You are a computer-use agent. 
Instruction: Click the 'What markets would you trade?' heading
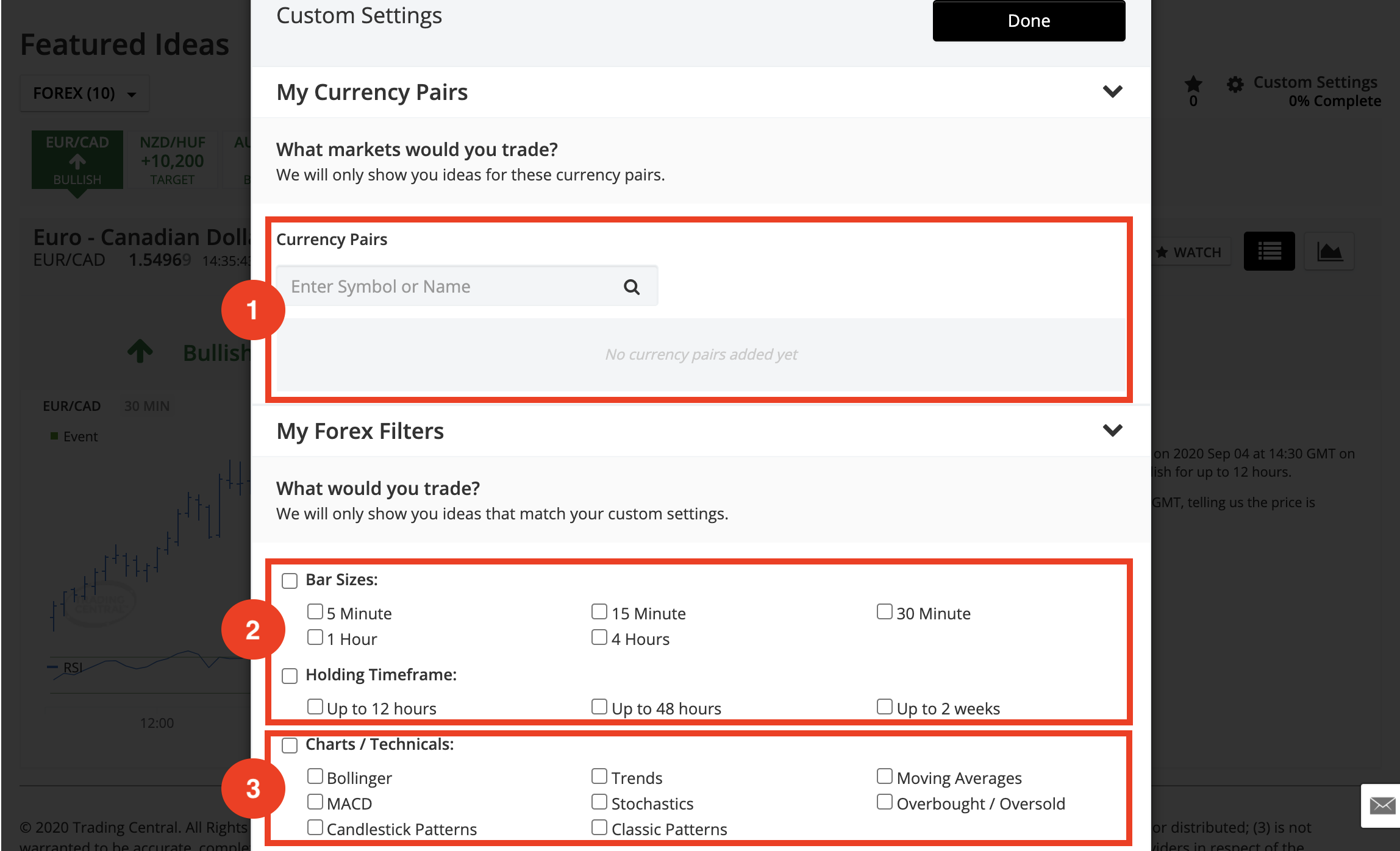point(416,149)
